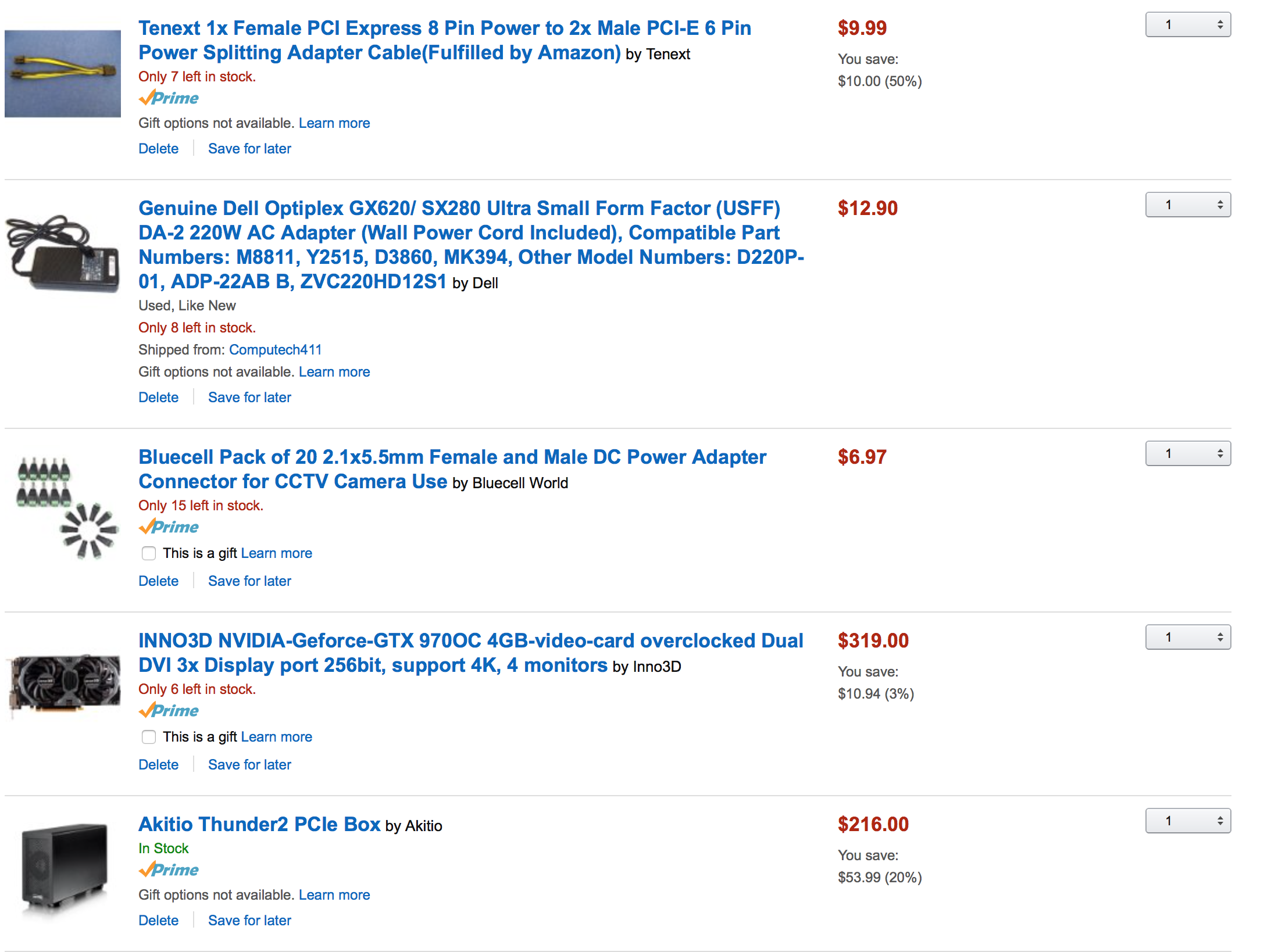Check 'This is a gift' for INNO3D card
The width and height of the screenshot is (1271, 952).
(x=149, y=737)
